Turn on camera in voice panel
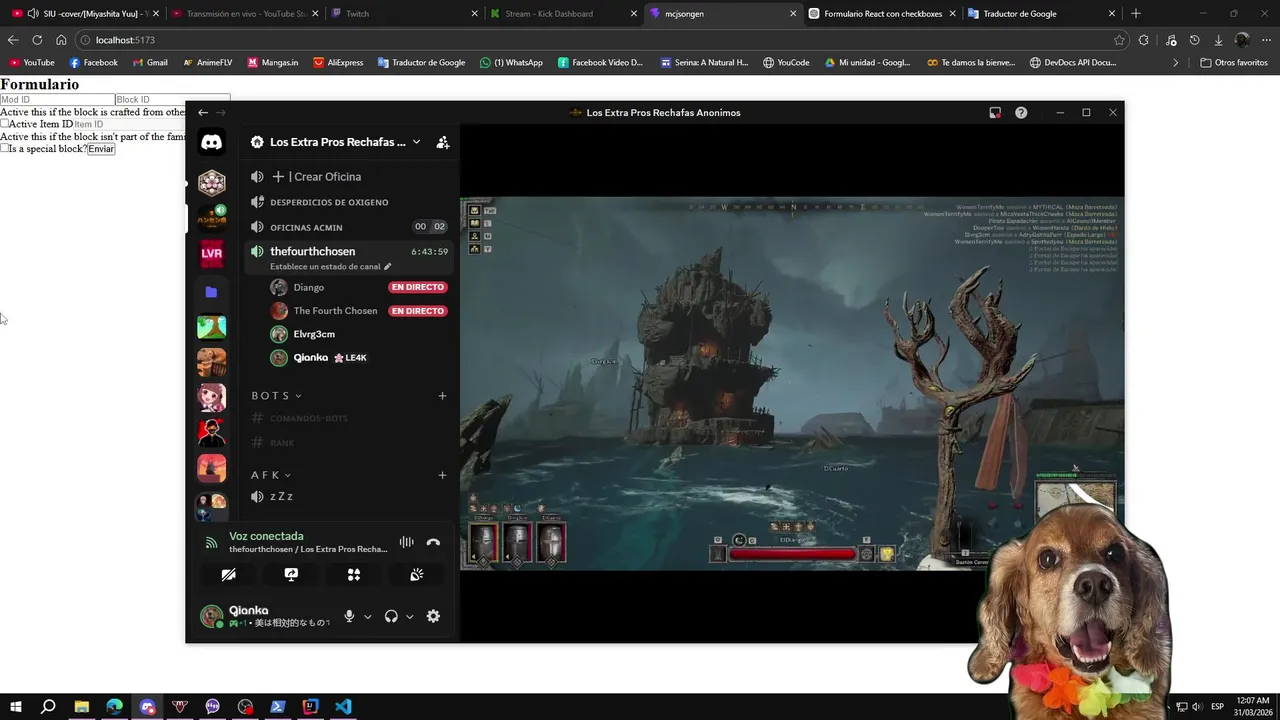 pos(229,575)
